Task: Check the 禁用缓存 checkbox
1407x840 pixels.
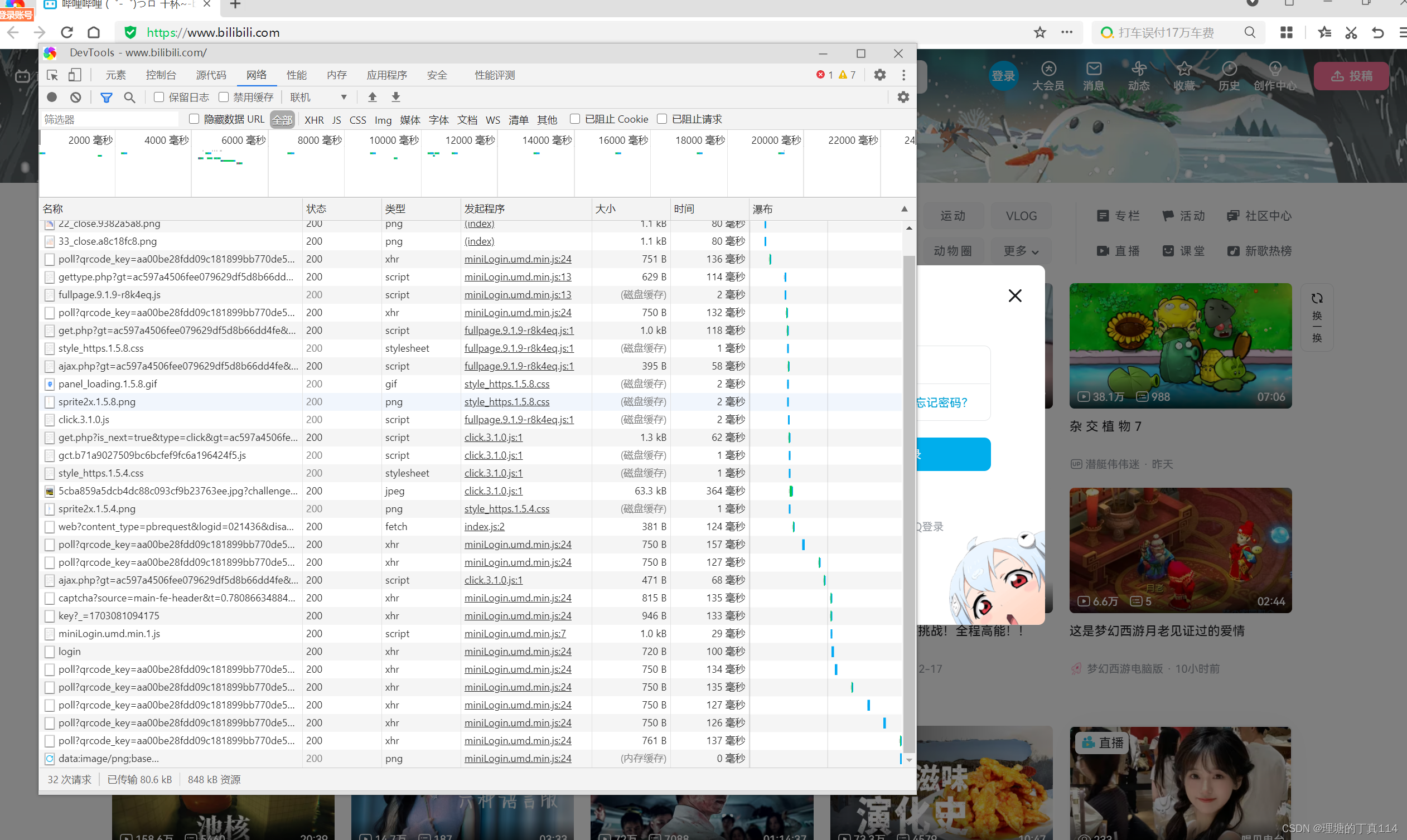Action: coord(224,98)
